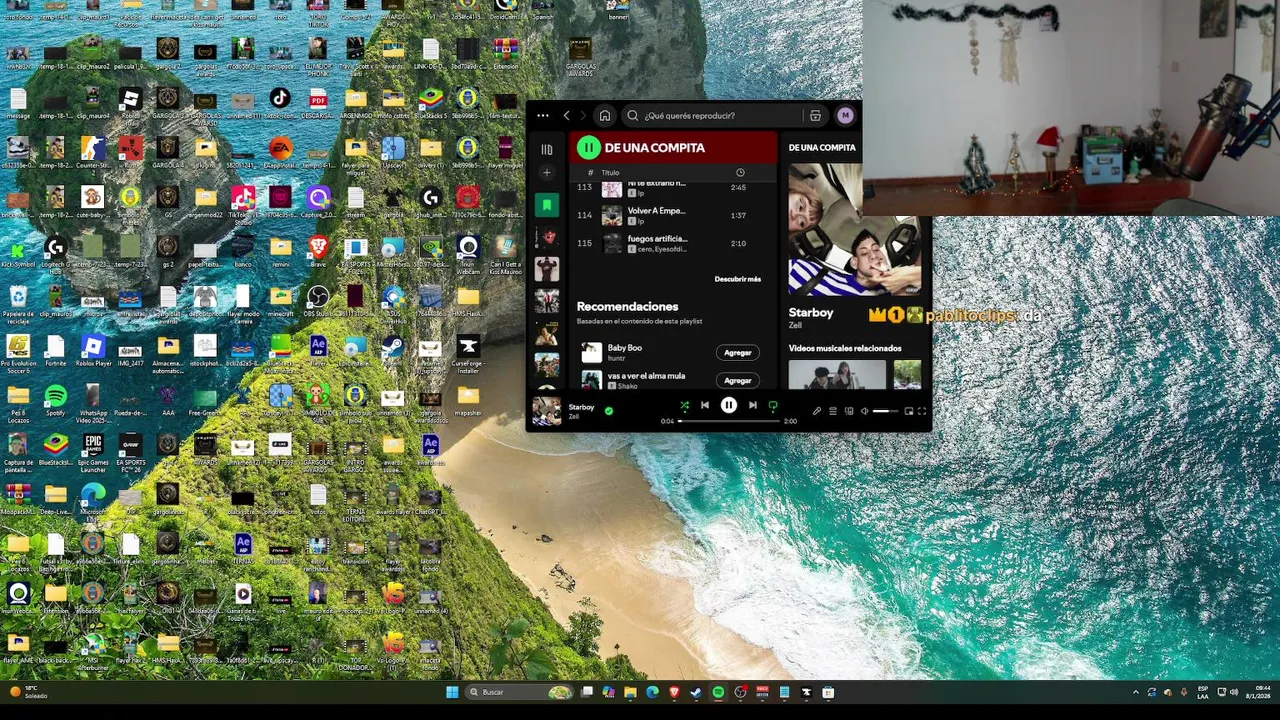
Task: Open the taskbar clock showing 08:44
Action: coord(1256,692)
